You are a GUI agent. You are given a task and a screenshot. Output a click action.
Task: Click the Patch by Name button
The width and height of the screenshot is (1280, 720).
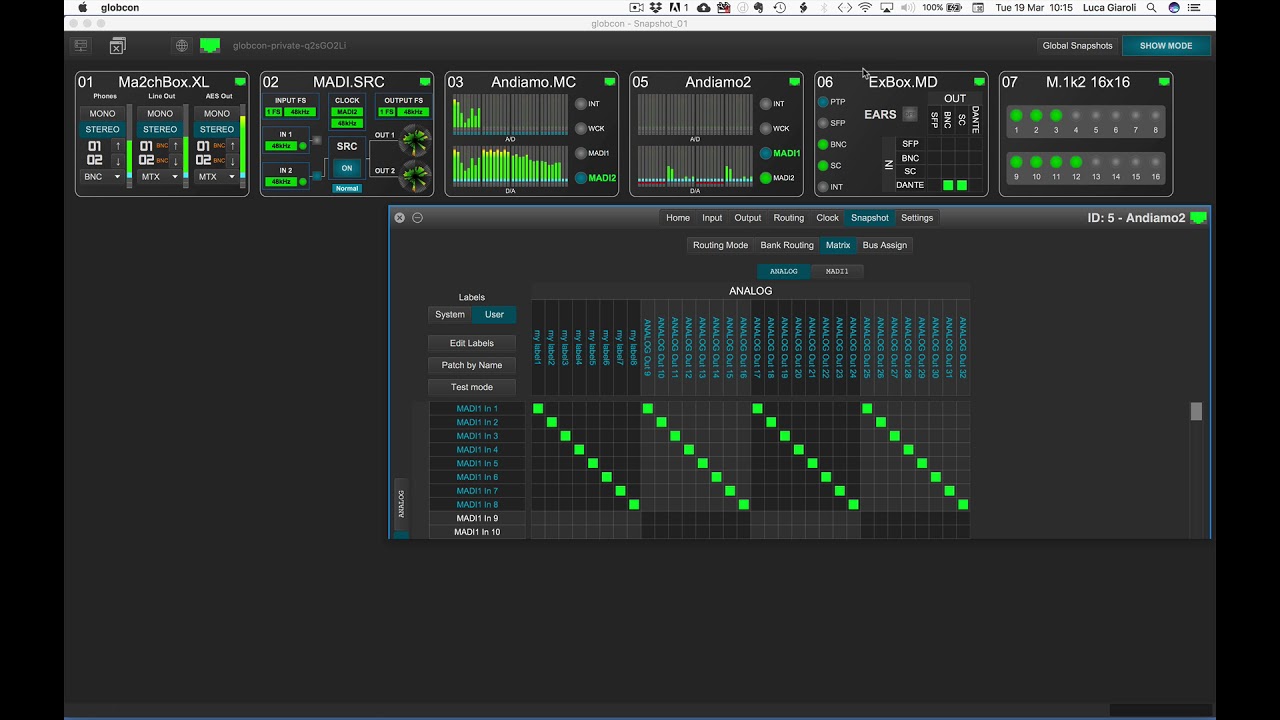(x=472, y=365)
